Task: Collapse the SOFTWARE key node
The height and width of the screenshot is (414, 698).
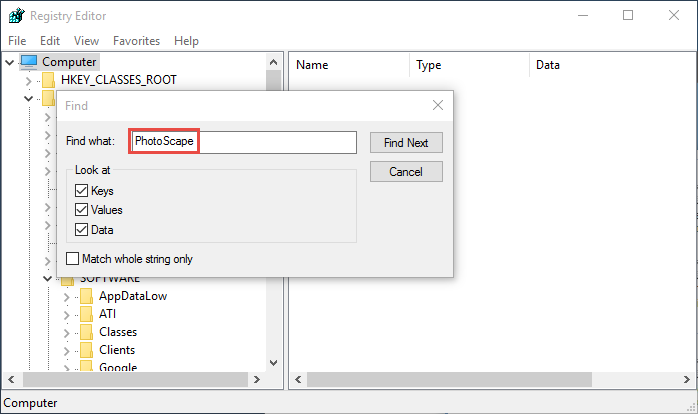Action: 47,279
